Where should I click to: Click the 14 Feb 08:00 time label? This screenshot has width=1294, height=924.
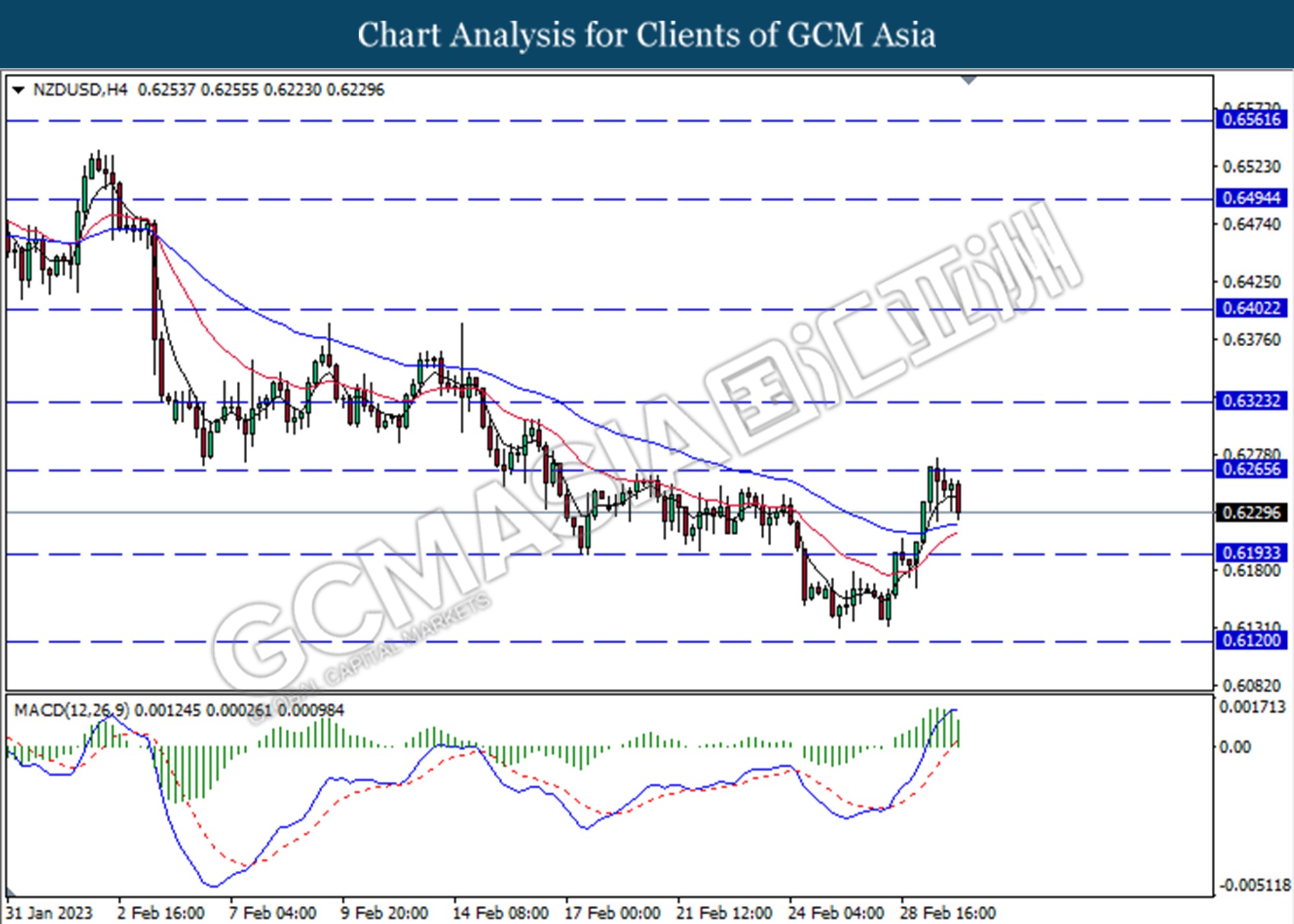coord(501,913)
